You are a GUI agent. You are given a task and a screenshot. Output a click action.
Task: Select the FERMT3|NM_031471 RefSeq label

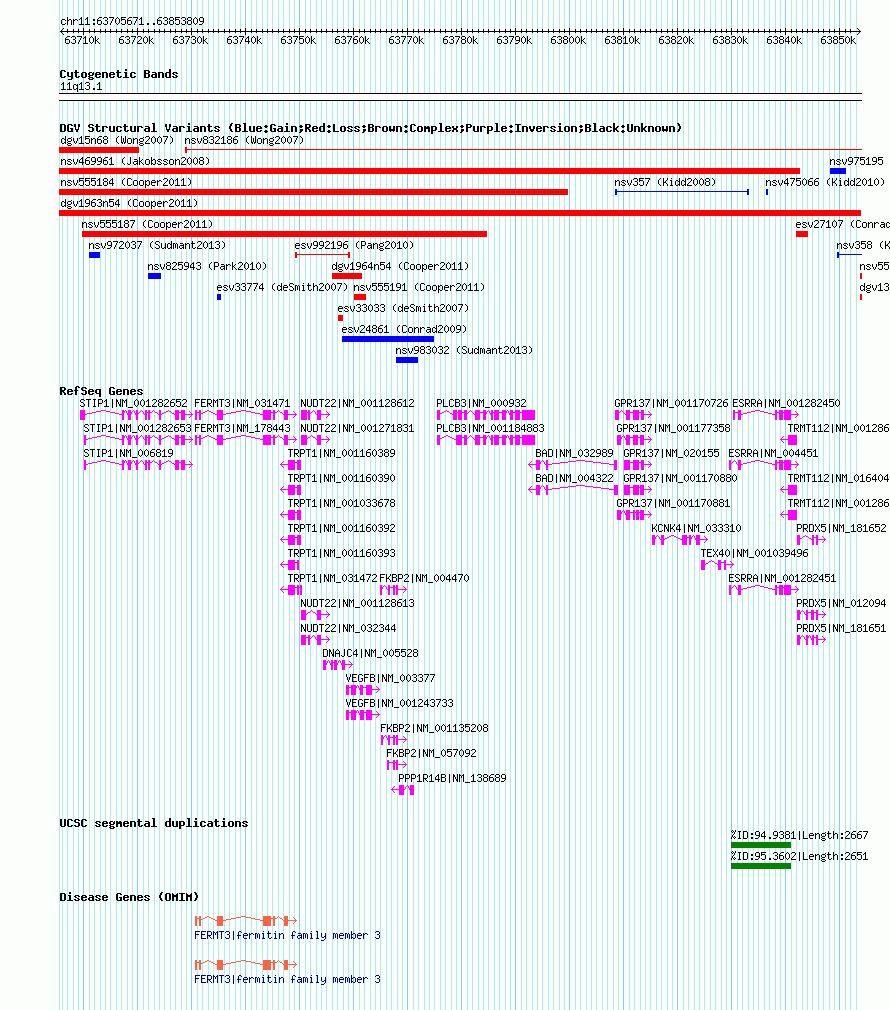coord(242,403)
